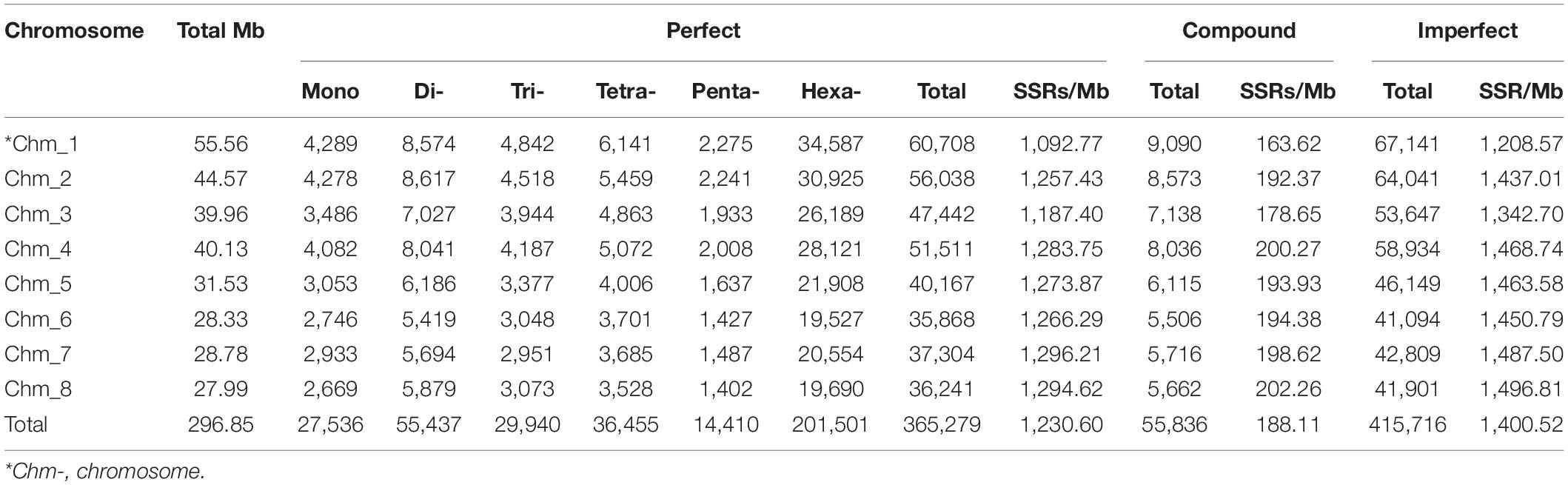This screenshot has width=1568, height=485.
Task: Click the Hexa- subcolumn header
Action: (x=831, y=92)
